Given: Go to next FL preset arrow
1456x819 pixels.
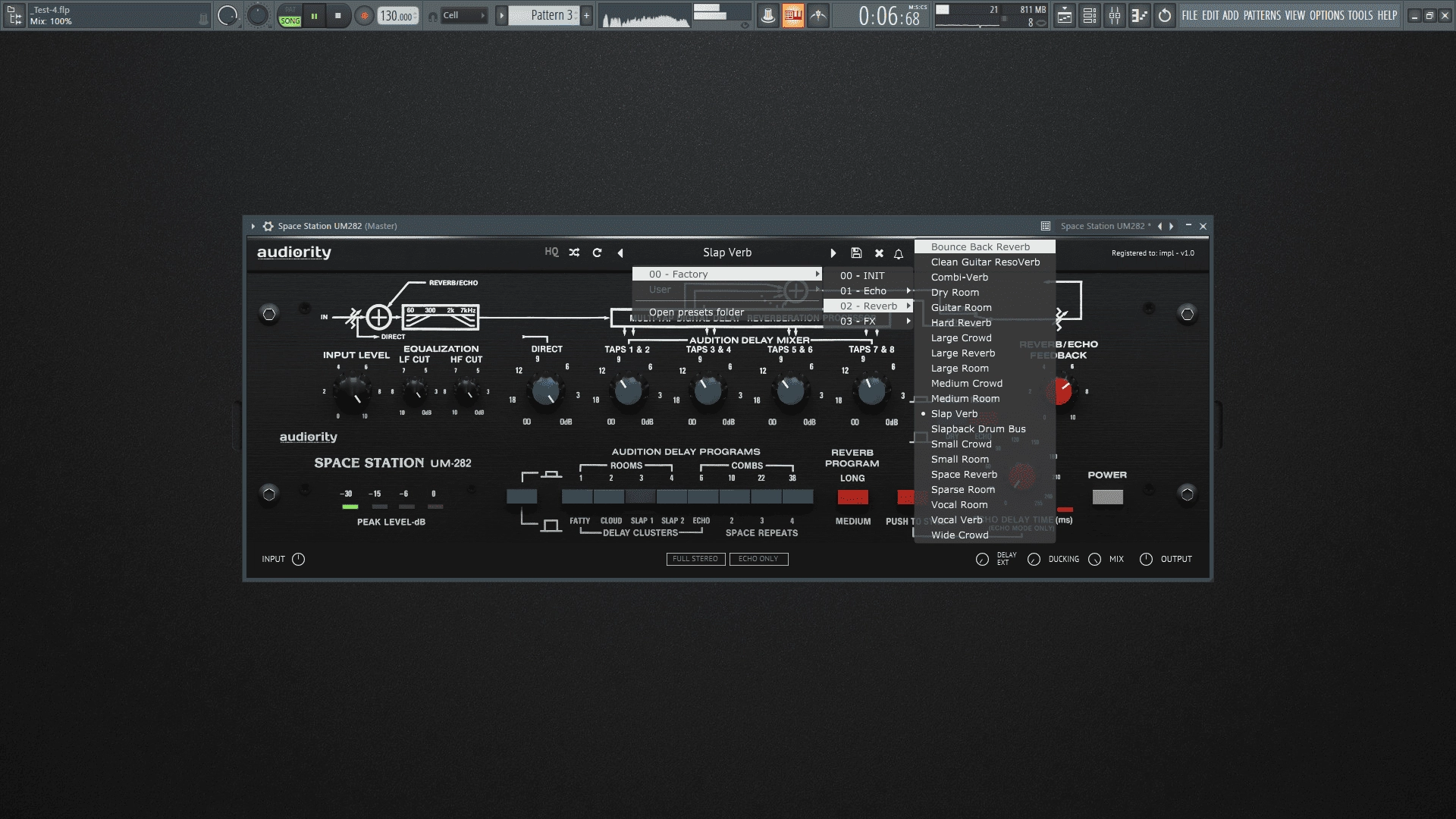Looking at the screenshot, I should (x=1172, y=226).
